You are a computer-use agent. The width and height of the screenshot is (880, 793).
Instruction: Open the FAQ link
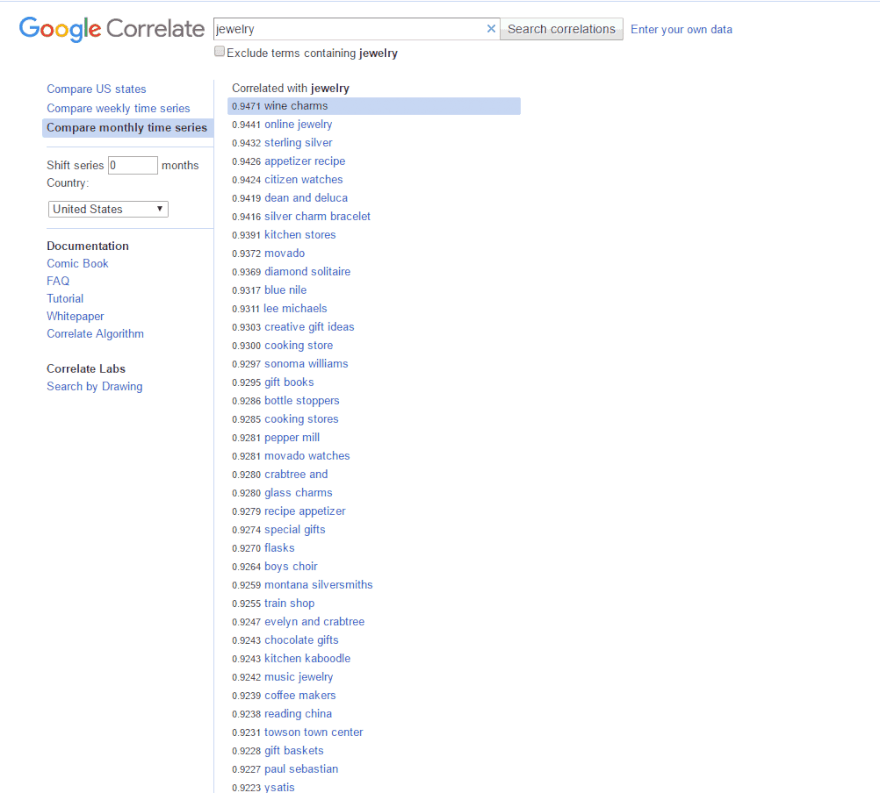58,281
